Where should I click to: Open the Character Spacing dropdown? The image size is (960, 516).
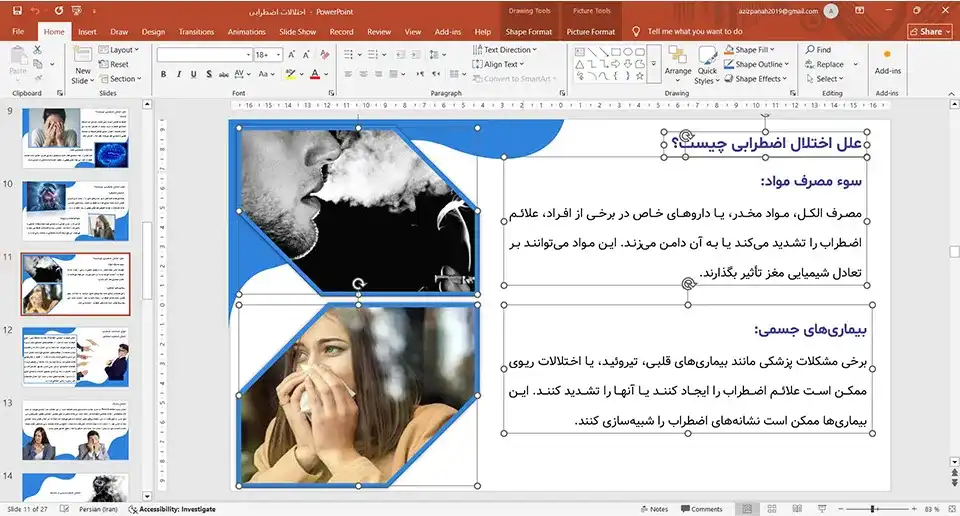242,74
